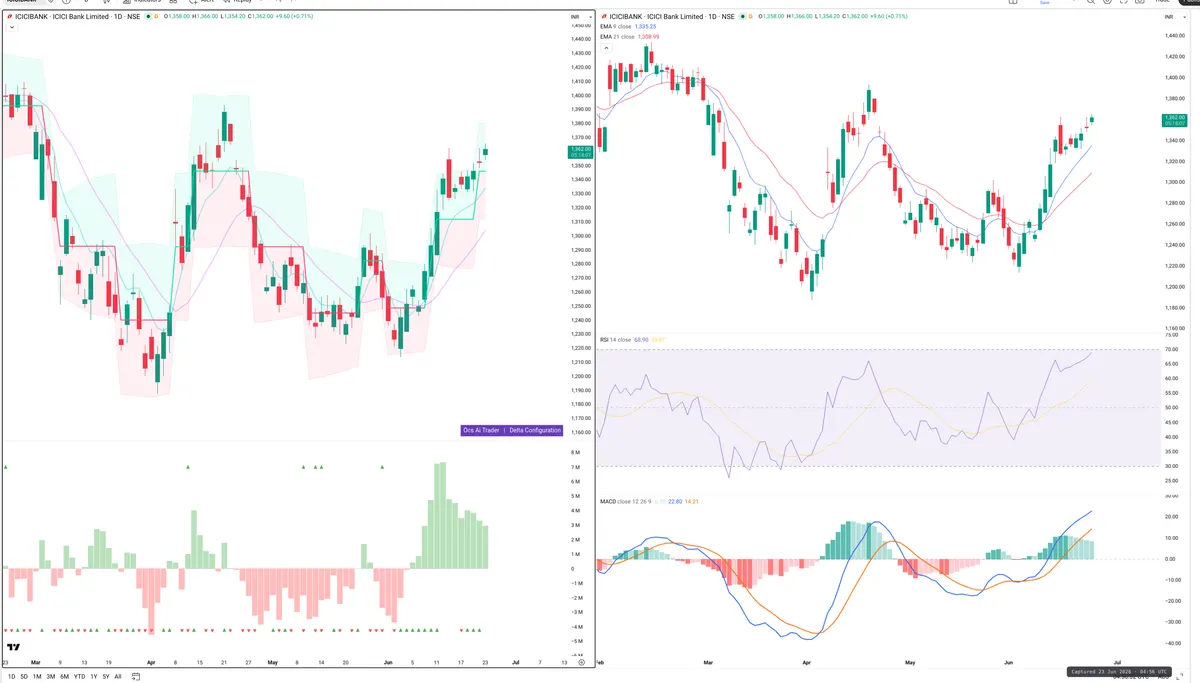
Task: Click the Save button in top bar
Action: click(1045, 3)
